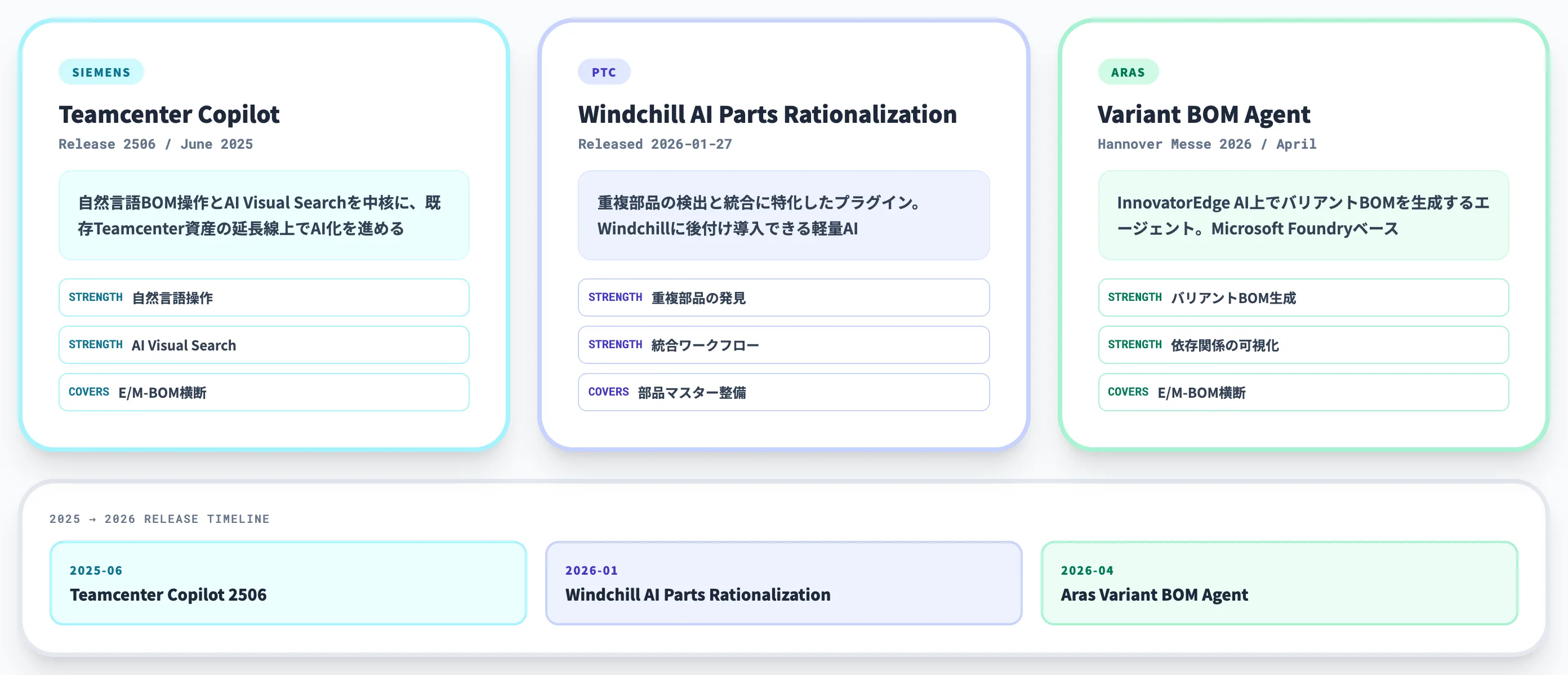Click the "Hannover Messe 2026 / April" subtitle

coord(1207,144)
